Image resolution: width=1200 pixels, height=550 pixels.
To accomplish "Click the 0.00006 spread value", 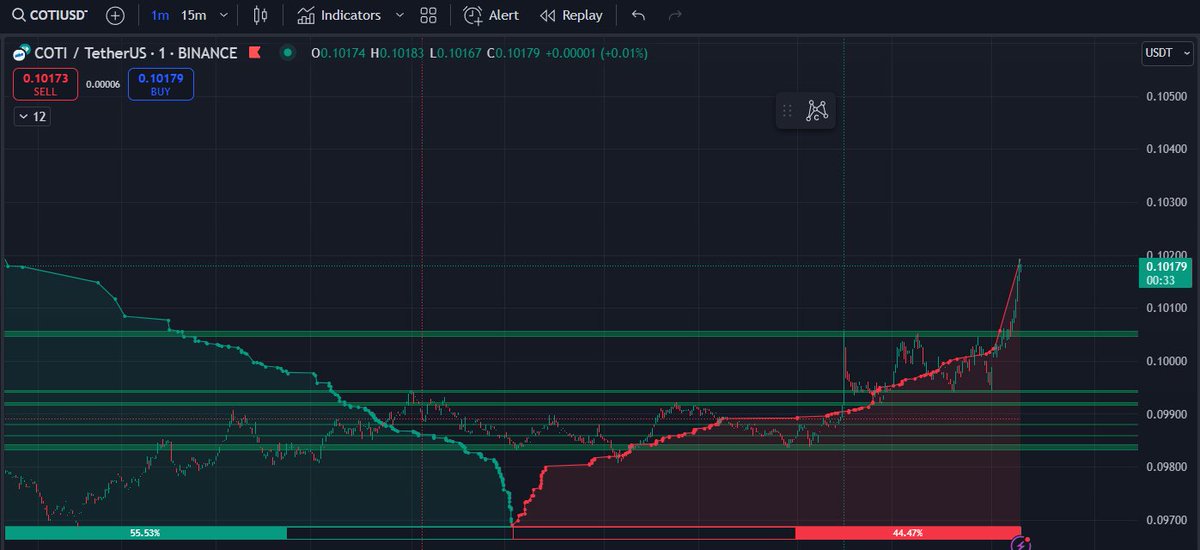I will tap(103, 84).
